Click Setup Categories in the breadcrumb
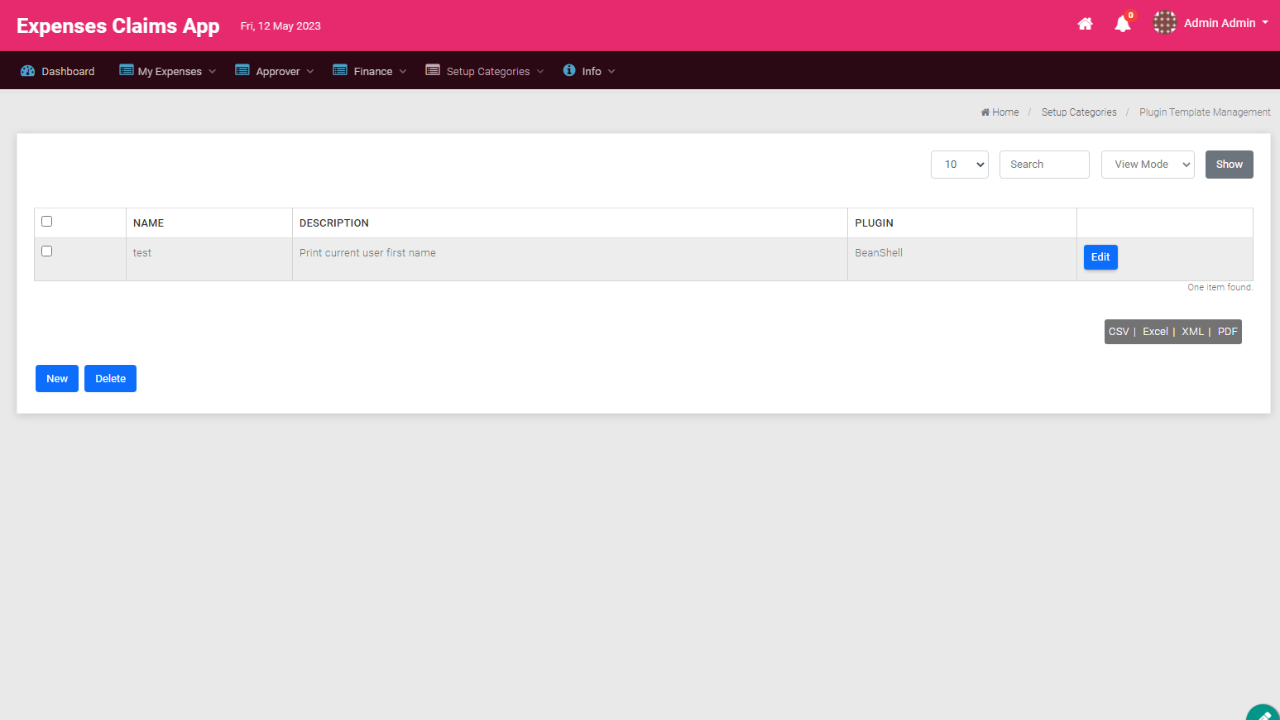The image size is (1280, 720). tap(1079, 112)
